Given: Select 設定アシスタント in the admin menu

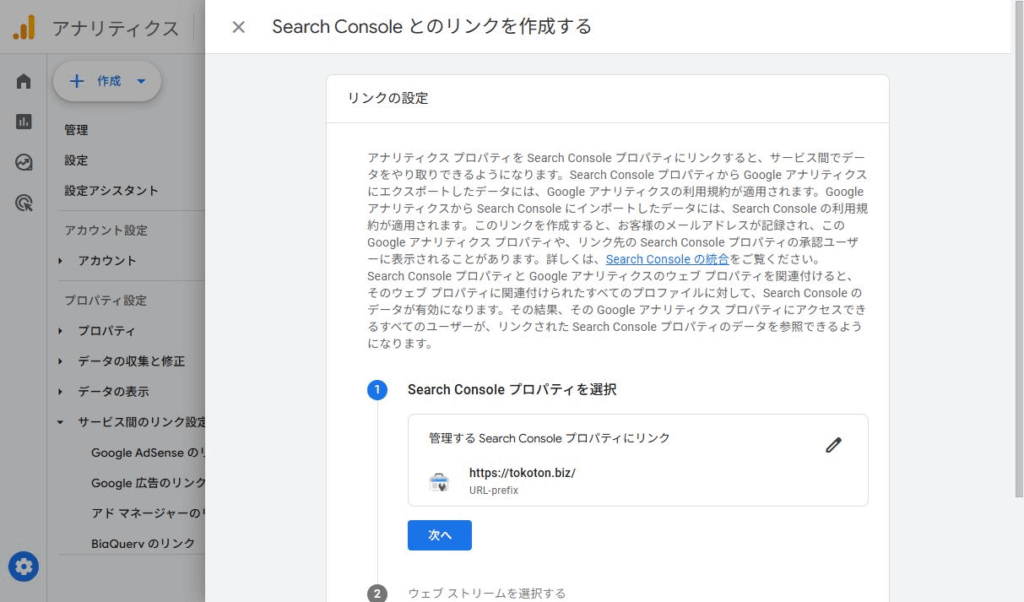Looking at the screenshot, I should point(111,191).
